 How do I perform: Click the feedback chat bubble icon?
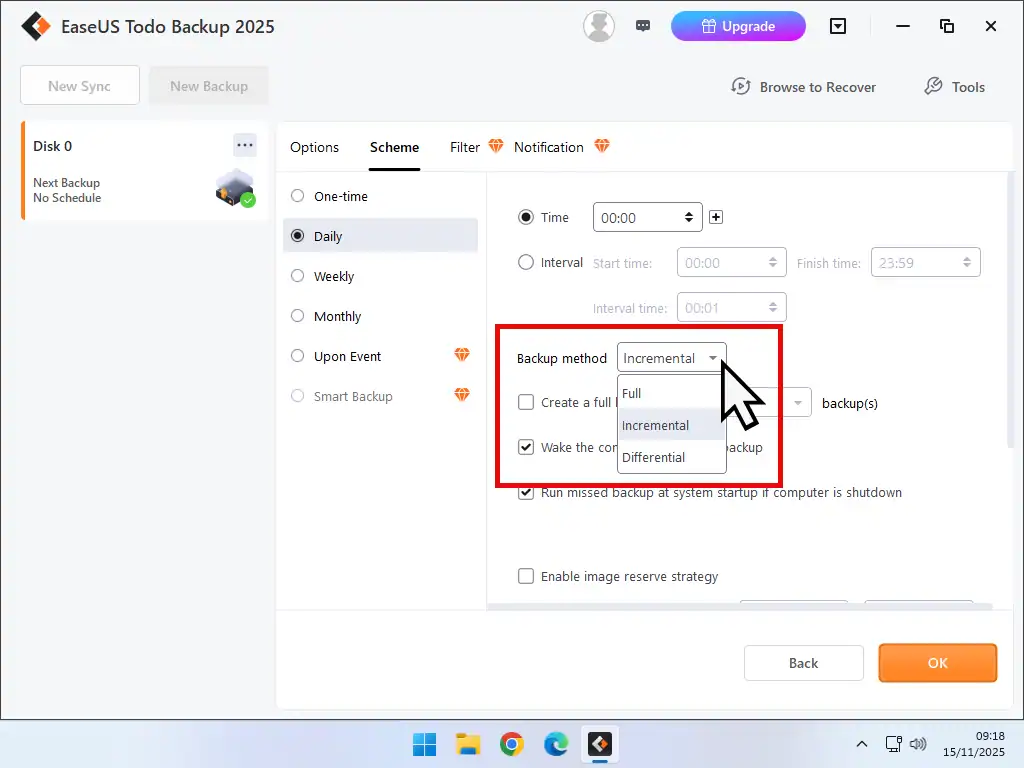643,24
